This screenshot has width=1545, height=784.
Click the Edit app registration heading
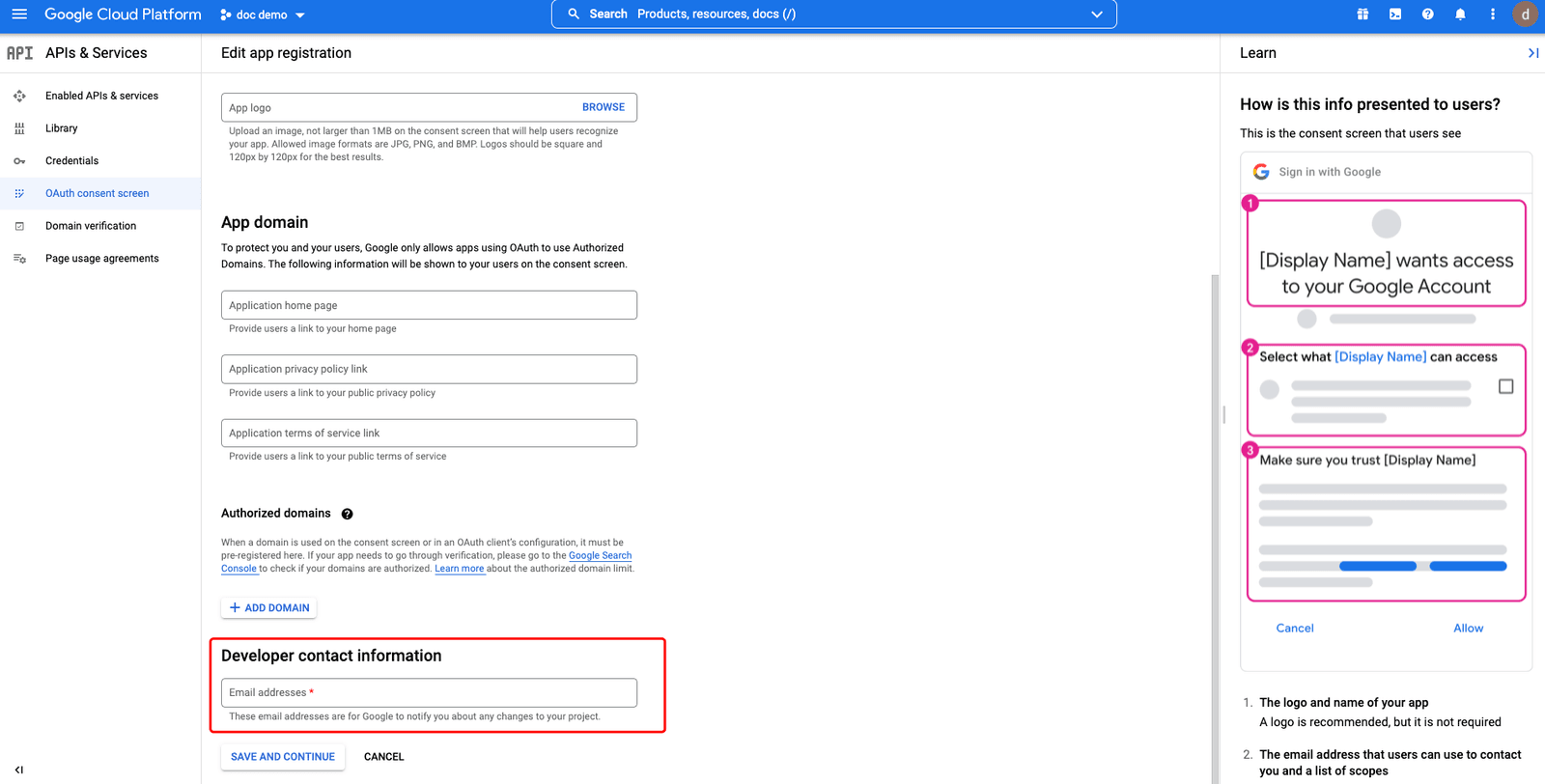click(286, 53)
